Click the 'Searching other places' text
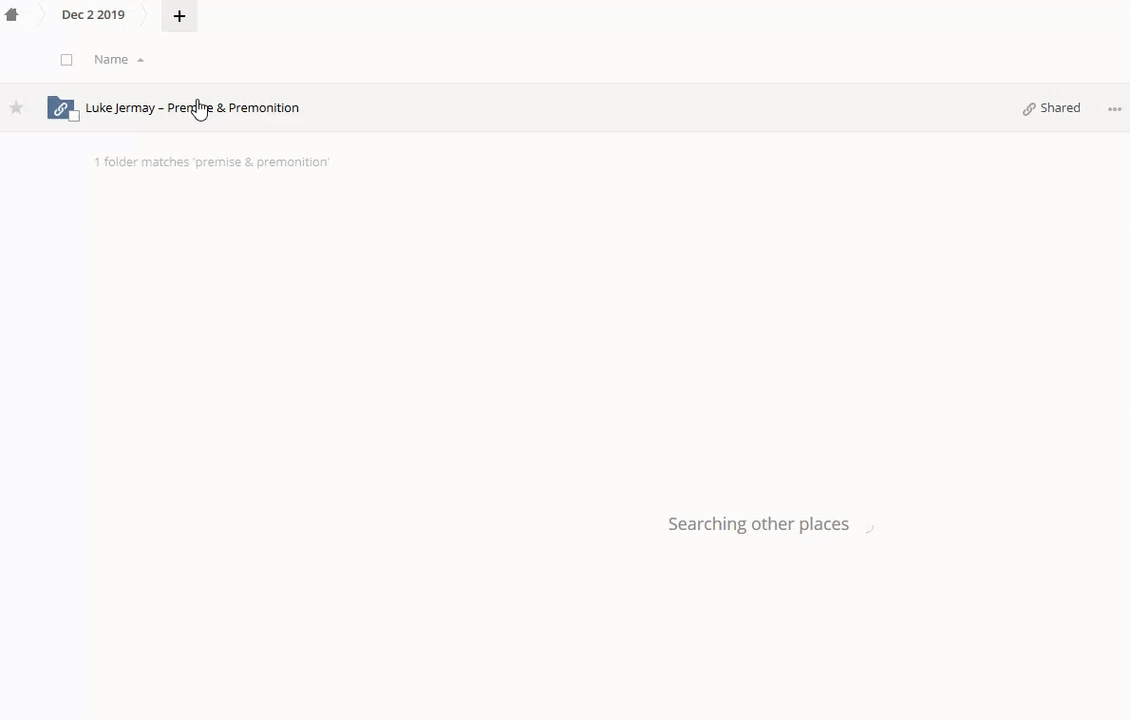 (758, 524)
